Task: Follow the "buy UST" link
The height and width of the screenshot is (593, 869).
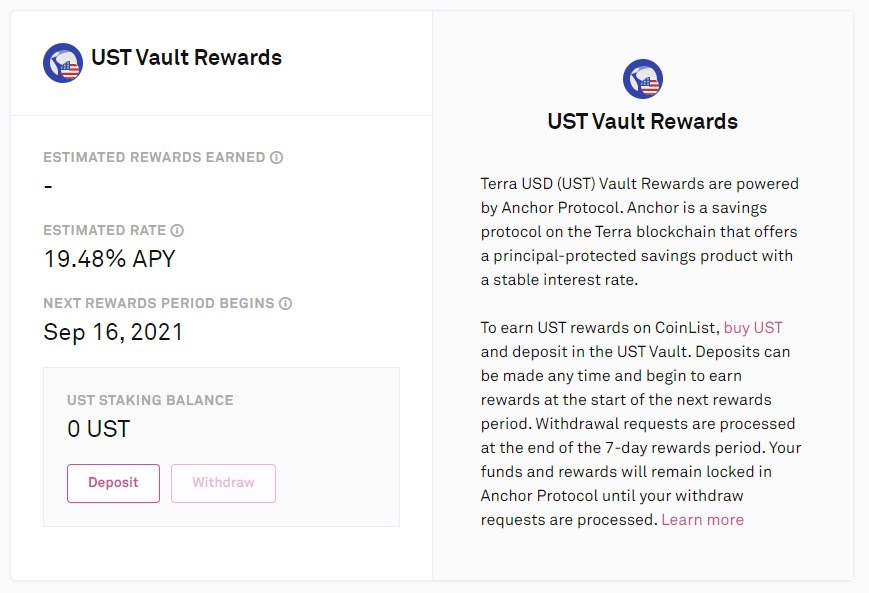Action: pos(753,328)
